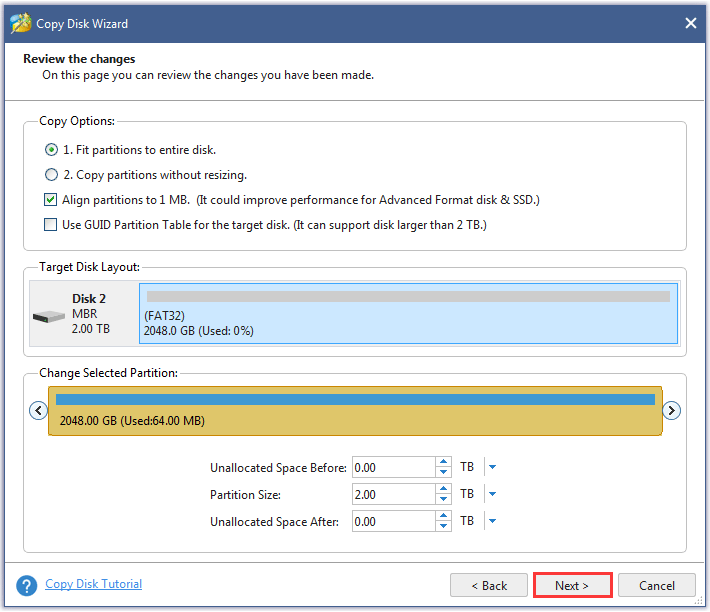
Task: Click the Next button
Action: click(573, 585)
